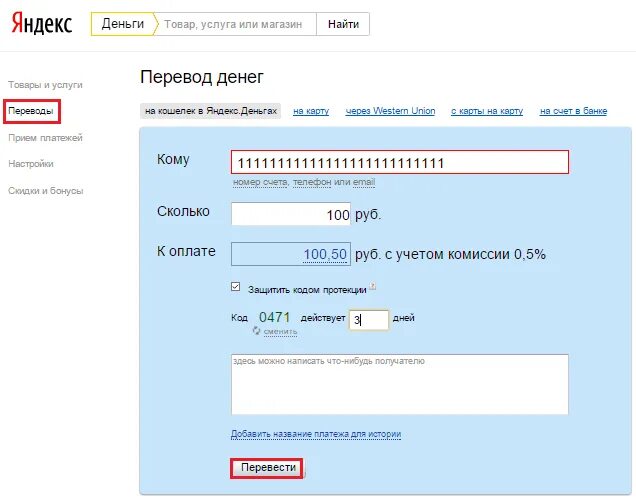The height and width of the screenshot is (499, 636).
Task: Click the question mark help icon
Action: click(373, 286)
